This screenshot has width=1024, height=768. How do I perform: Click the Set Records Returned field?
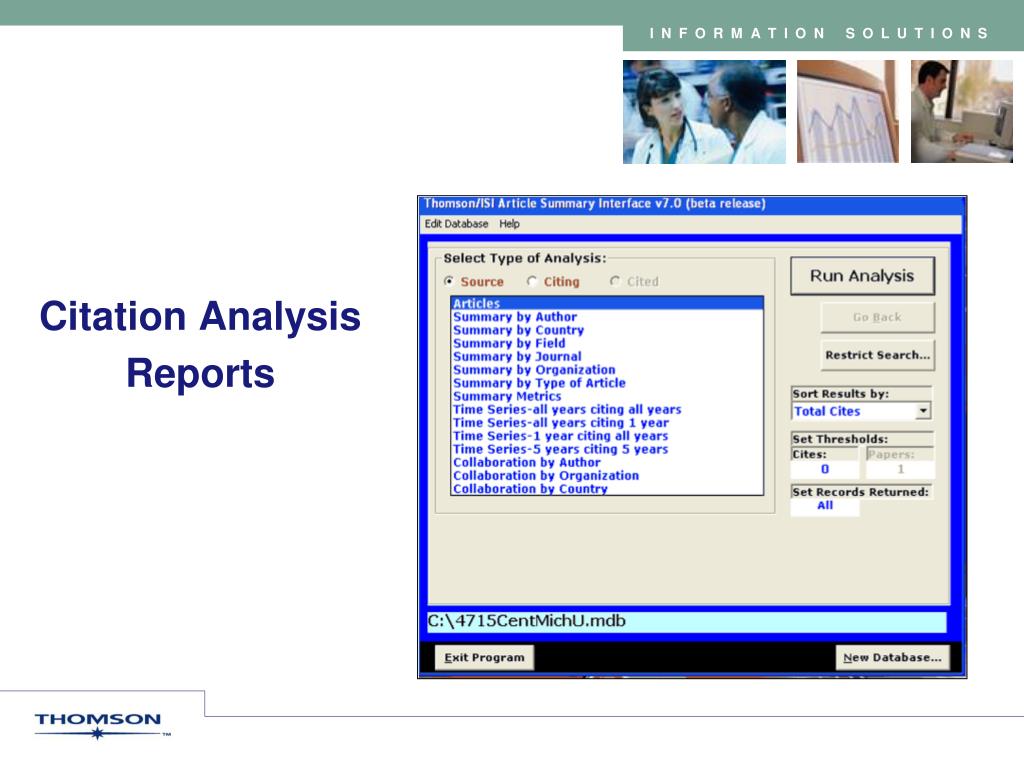point(825,506)
